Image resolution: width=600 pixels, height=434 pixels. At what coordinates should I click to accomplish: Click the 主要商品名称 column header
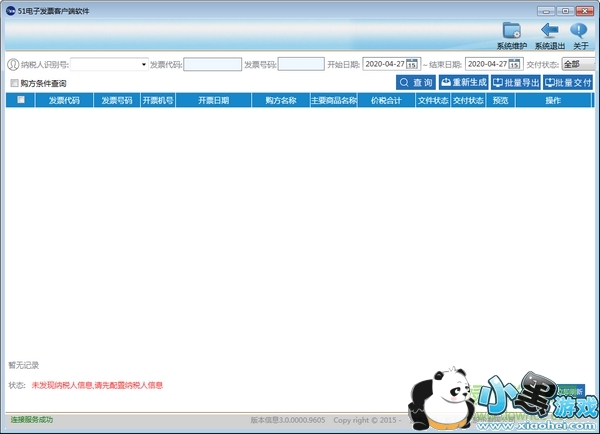334,100
